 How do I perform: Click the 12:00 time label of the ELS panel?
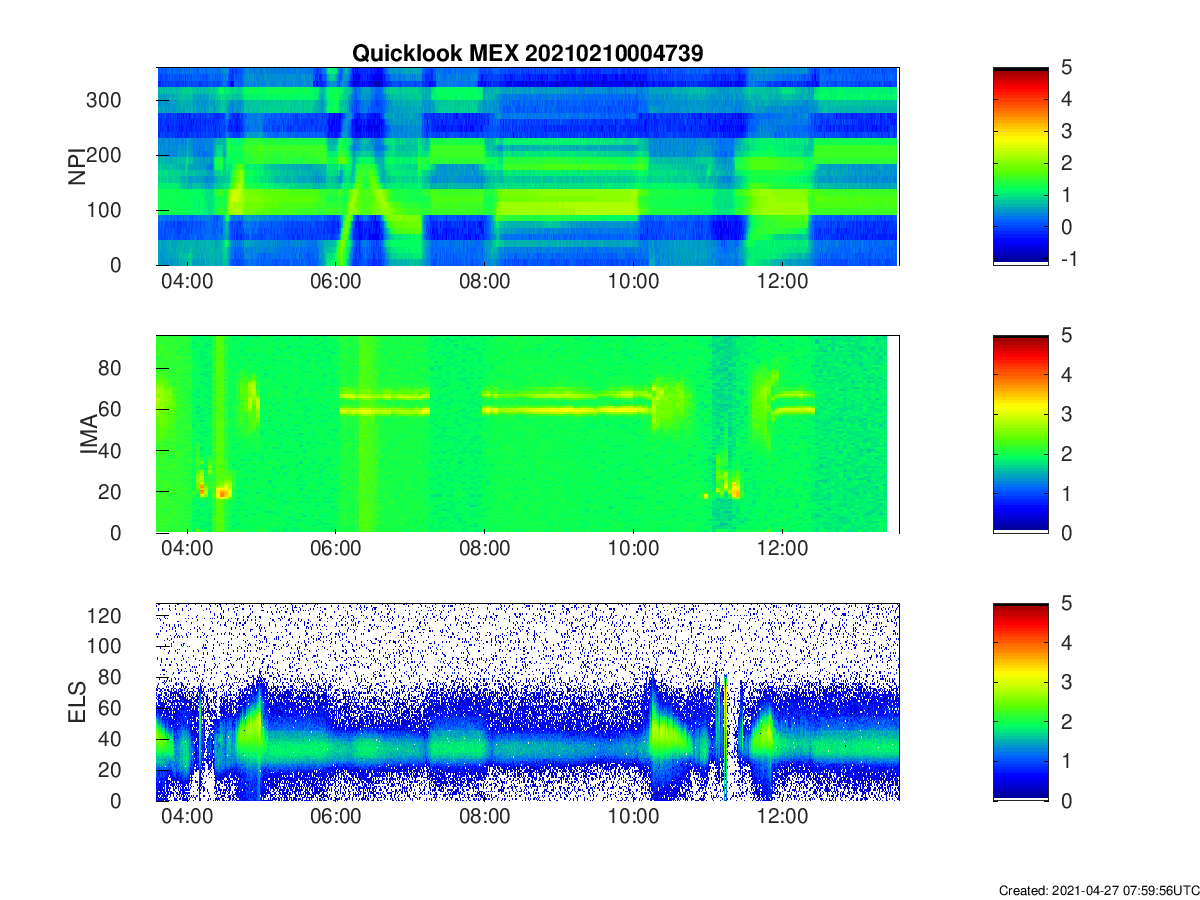(x=782, y=818)
